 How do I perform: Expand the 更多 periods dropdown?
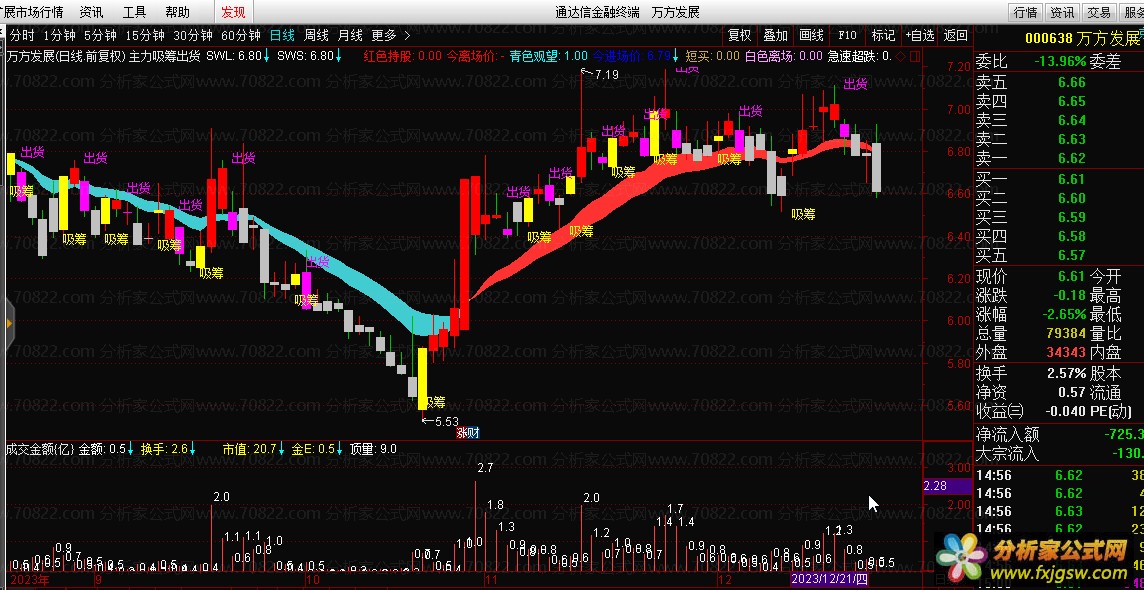coord(391,35)
